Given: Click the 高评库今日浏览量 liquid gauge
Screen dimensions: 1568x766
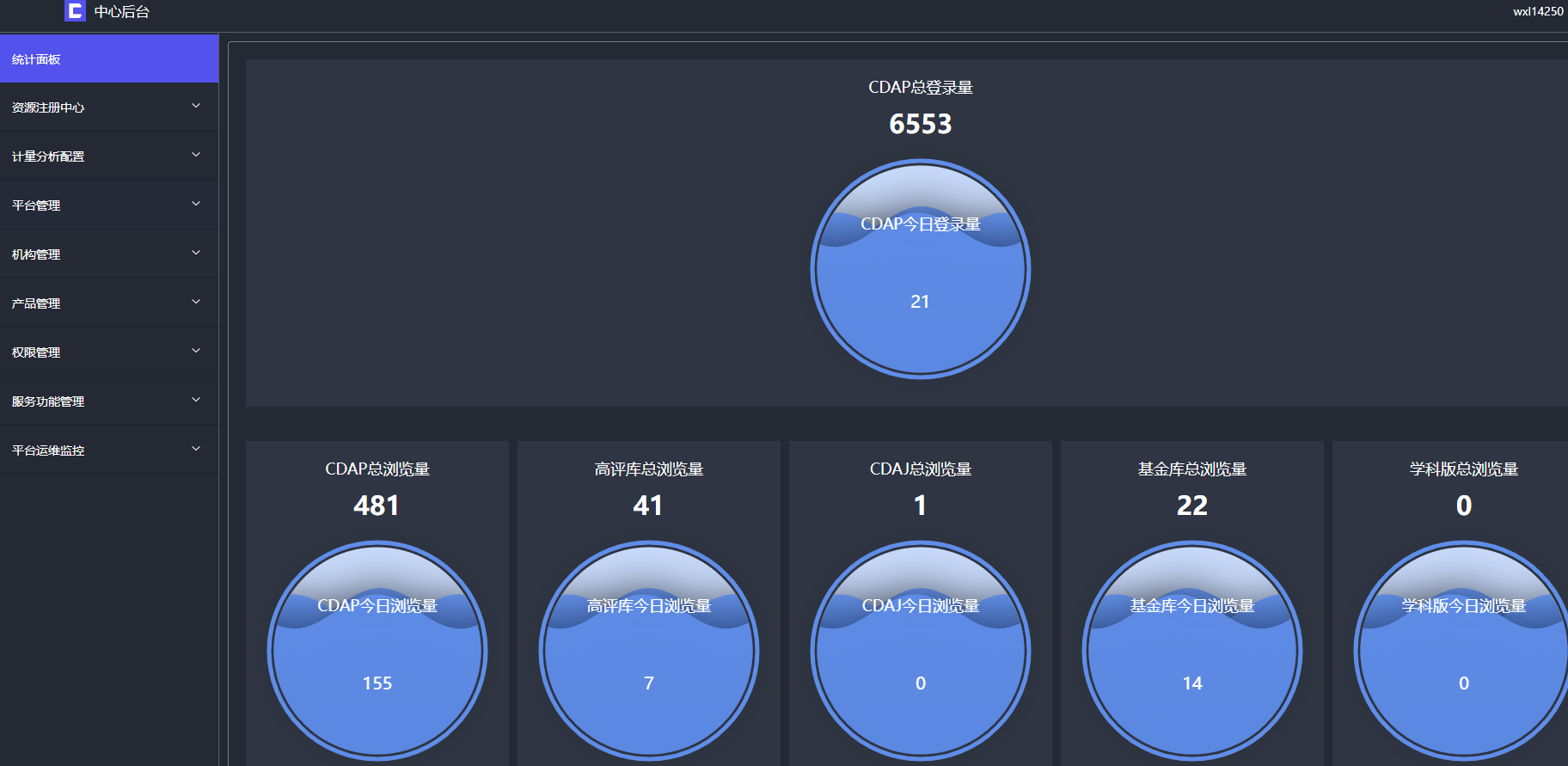Looking at the screenshot, I should click(x=649, y=651).
